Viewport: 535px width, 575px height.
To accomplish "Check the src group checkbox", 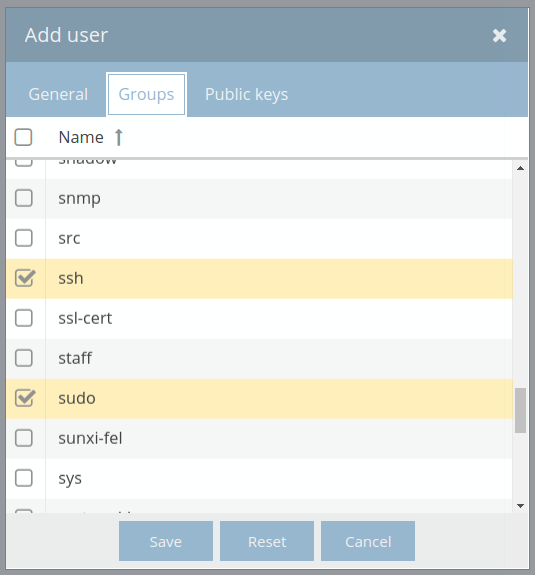I will (24, 238).
